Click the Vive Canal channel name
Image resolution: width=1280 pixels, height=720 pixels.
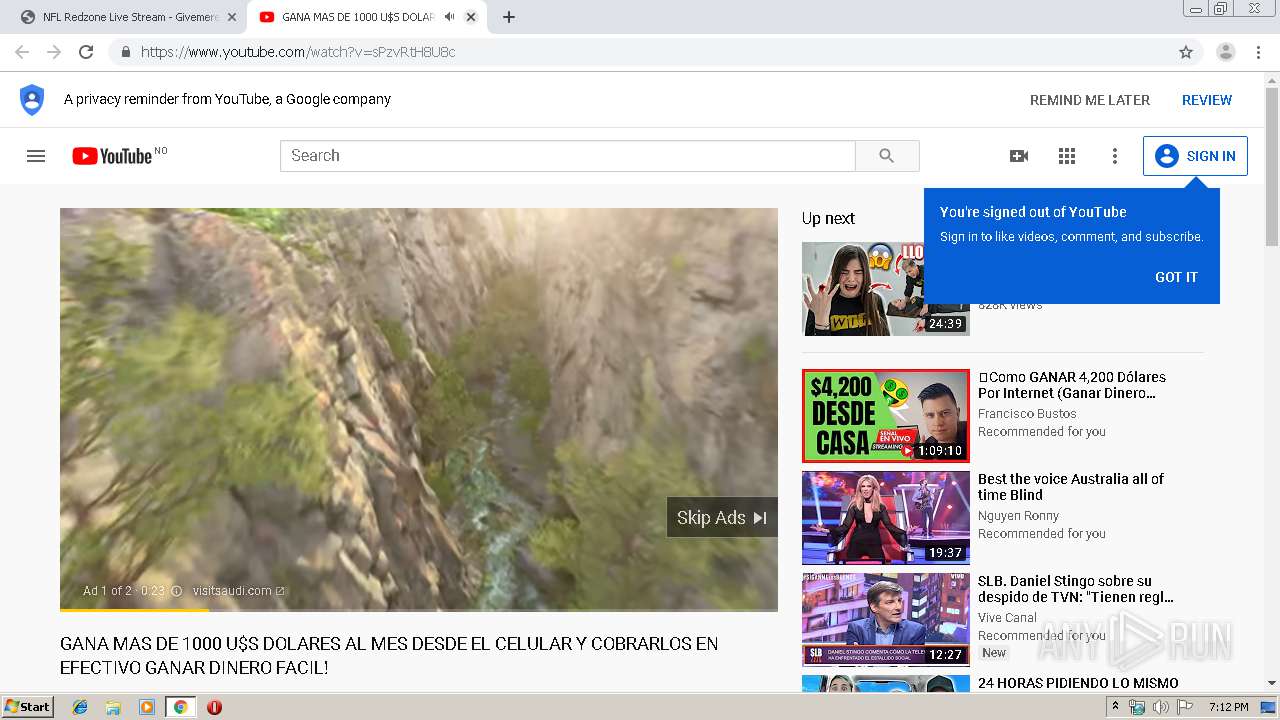coord(1007,618)
